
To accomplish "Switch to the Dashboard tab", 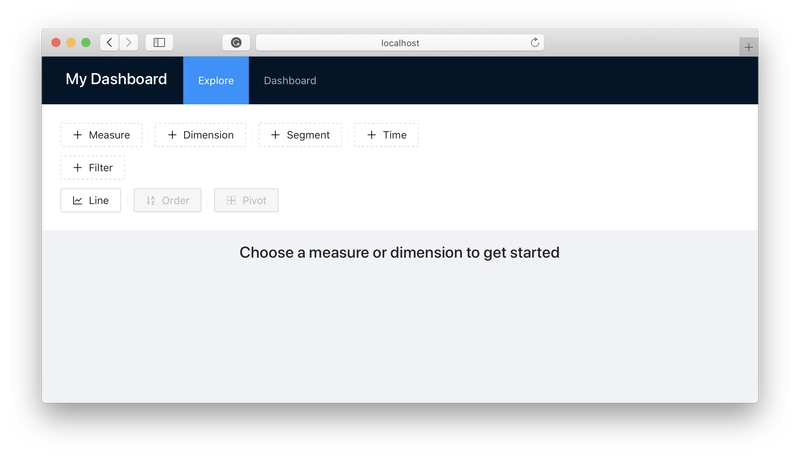I will [x=290, y=81].
